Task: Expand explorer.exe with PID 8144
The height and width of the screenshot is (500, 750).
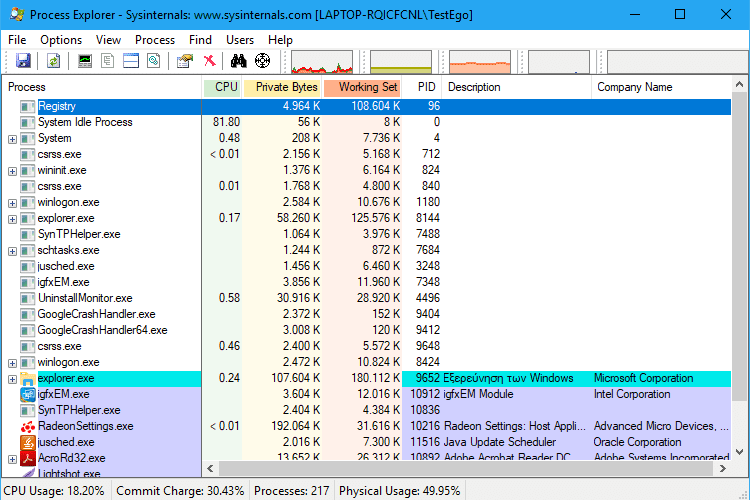Action: pos(12,219)
